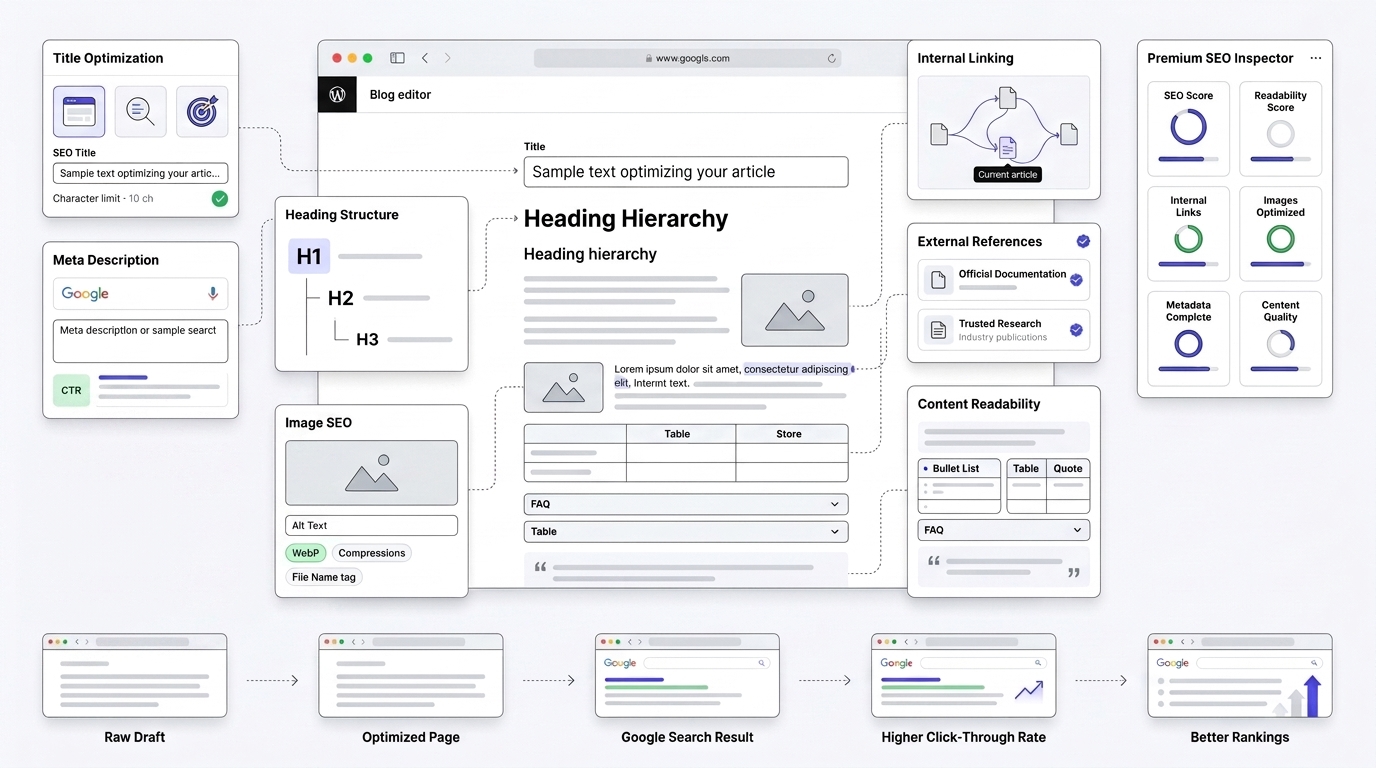Expand the FAQ dropdown in blog editor

coord(686,504)
